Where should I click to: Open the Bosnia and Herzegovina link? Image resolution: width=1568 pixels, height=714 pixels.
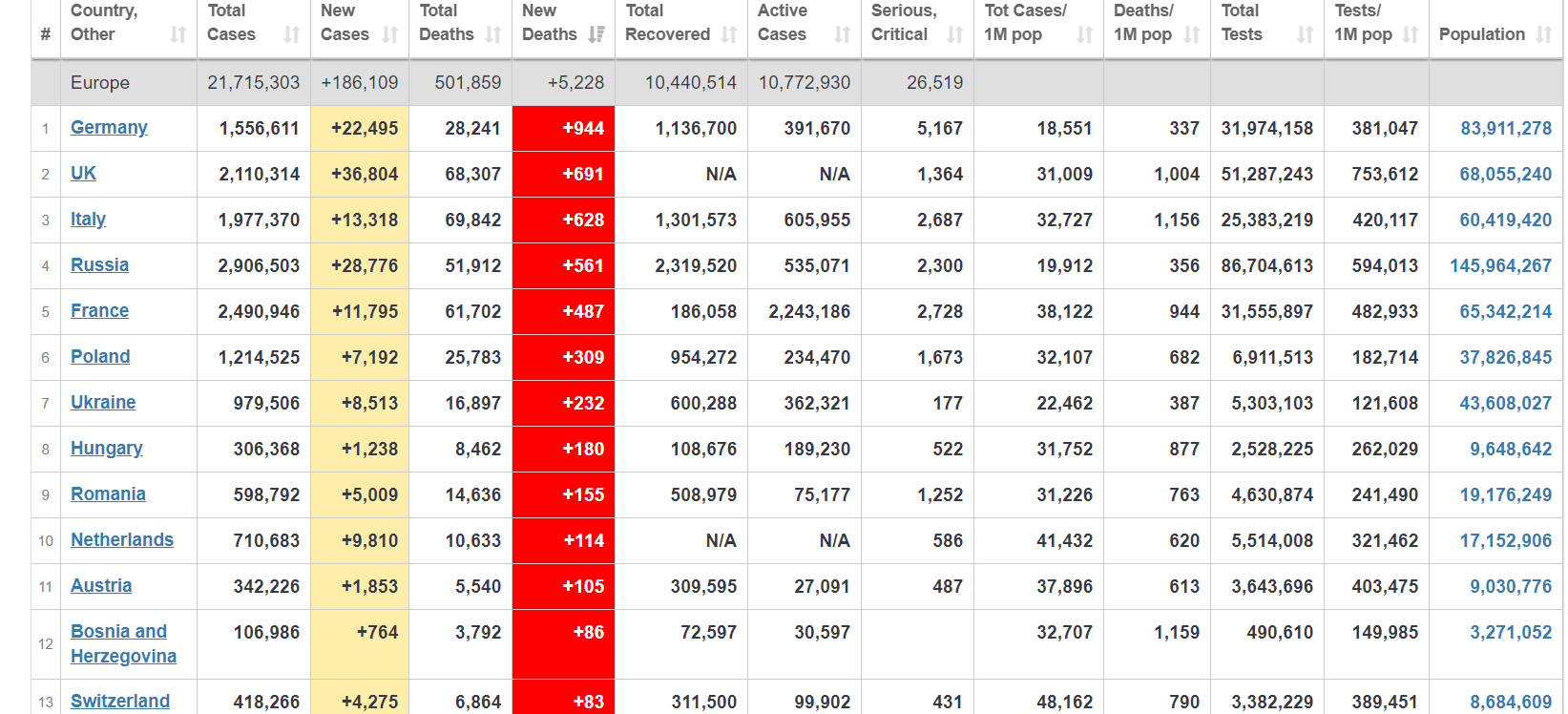point(122,644)
